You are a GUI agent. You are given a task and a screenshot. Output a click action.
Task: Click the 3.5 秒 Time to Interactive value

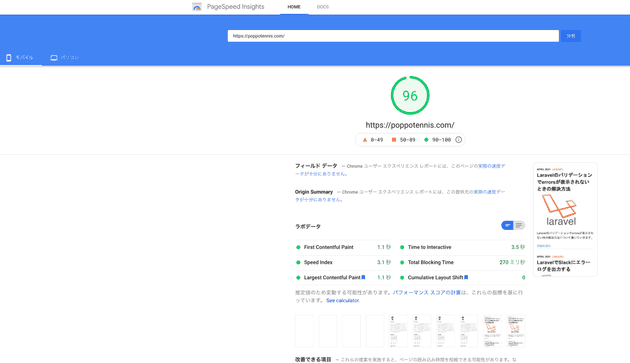518,247
